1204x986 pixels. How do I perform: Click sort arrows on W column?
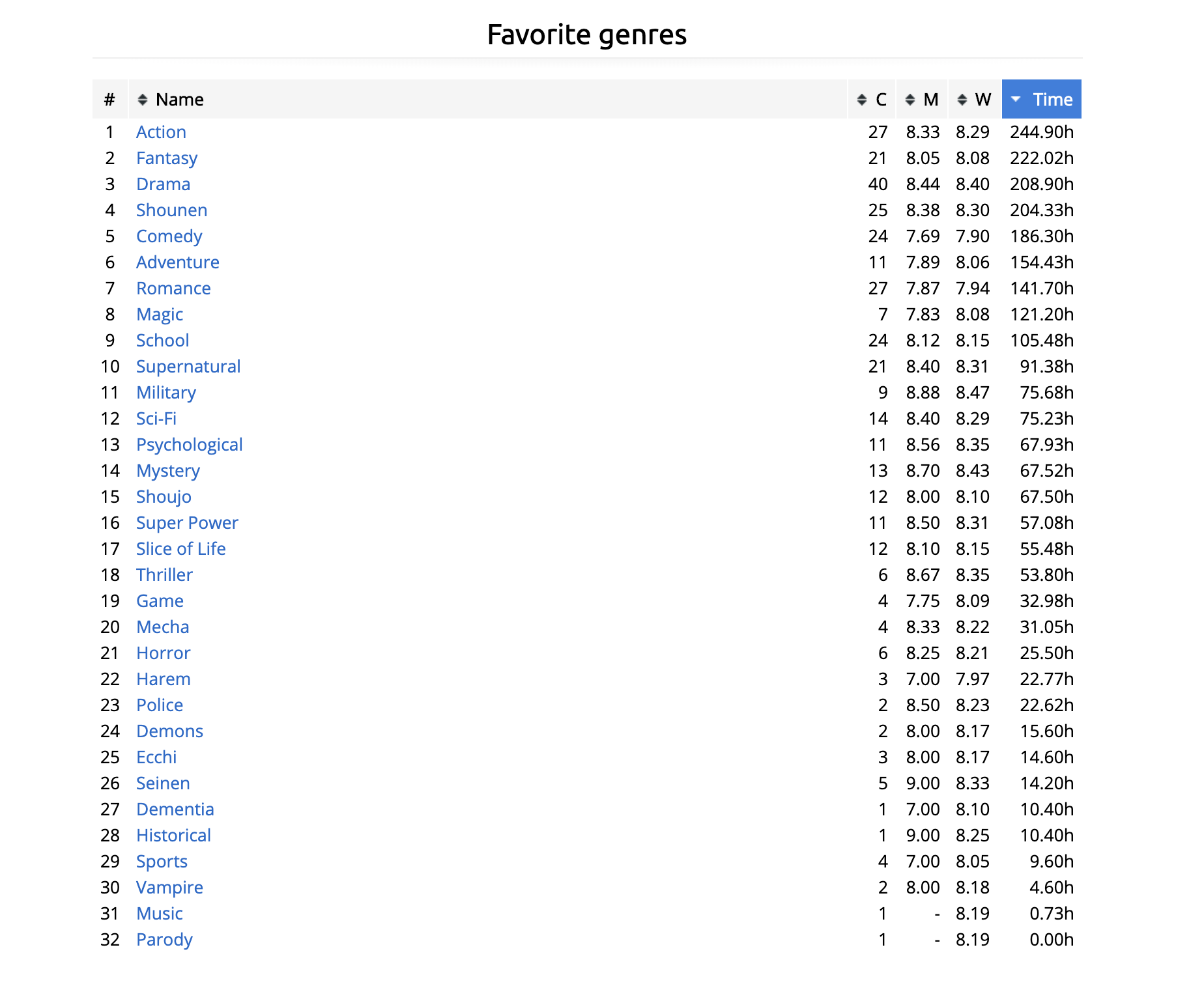tap(962, 100)
